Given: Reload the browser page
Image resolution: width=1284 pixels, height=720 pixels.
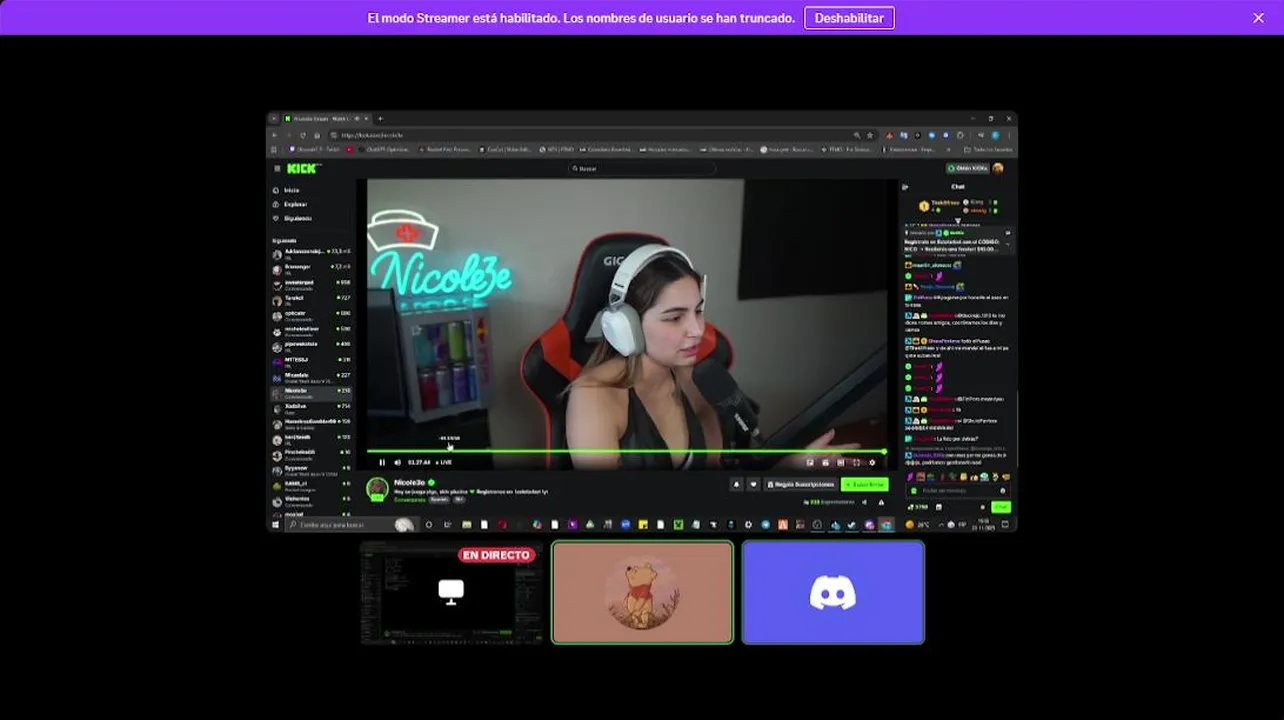Looking at the screenshot, I should click(x=303, y=135).
